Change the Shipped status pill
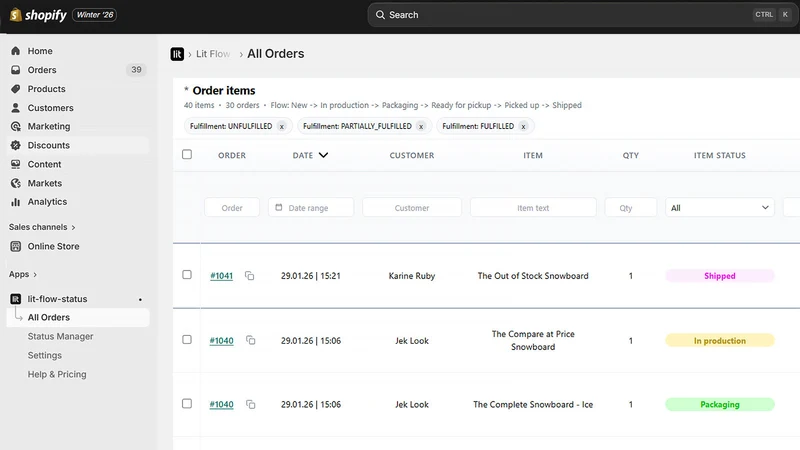This screenshot has width=800, height=450. (719, 276)
